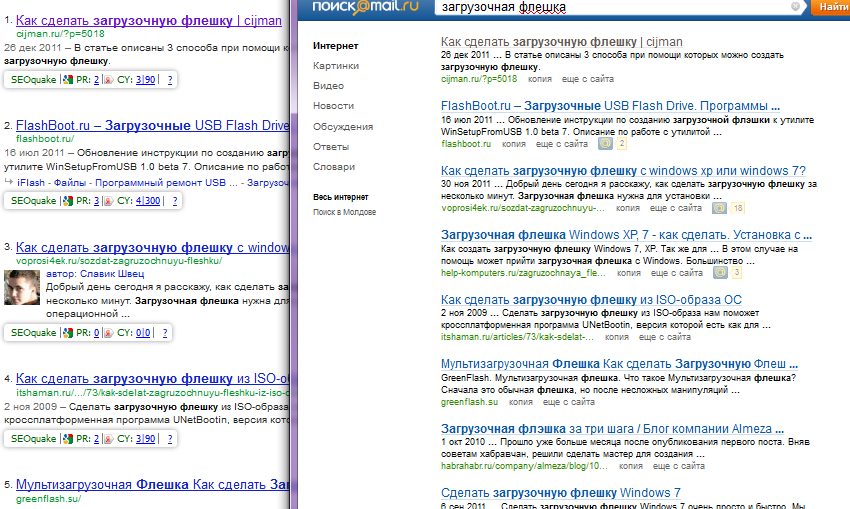Click Google PageRank icon under voprosi4ek result
This screenshot has width=850, height=509.
[x=68, y=333]
